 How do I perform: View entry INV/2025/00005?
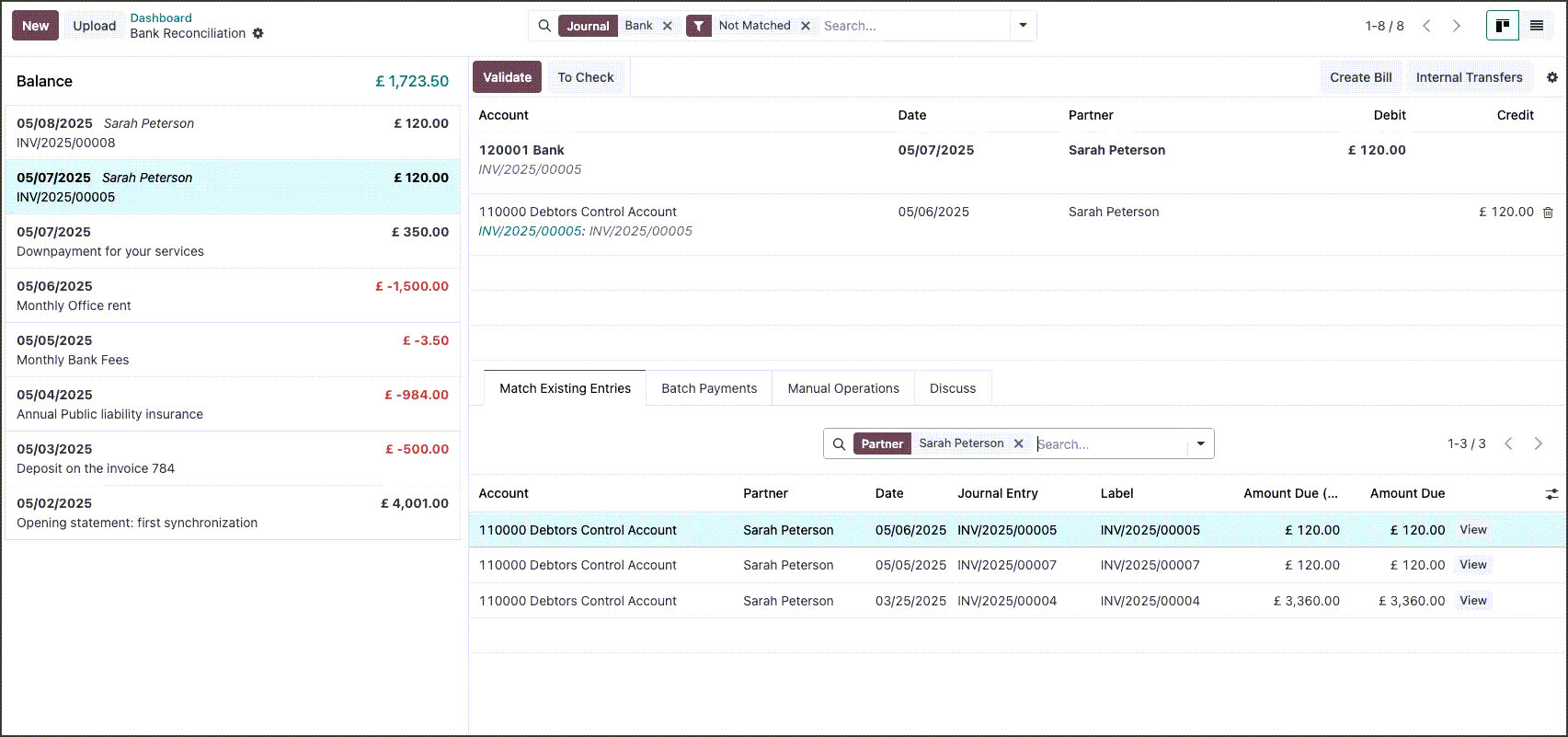click(1473, 530)
